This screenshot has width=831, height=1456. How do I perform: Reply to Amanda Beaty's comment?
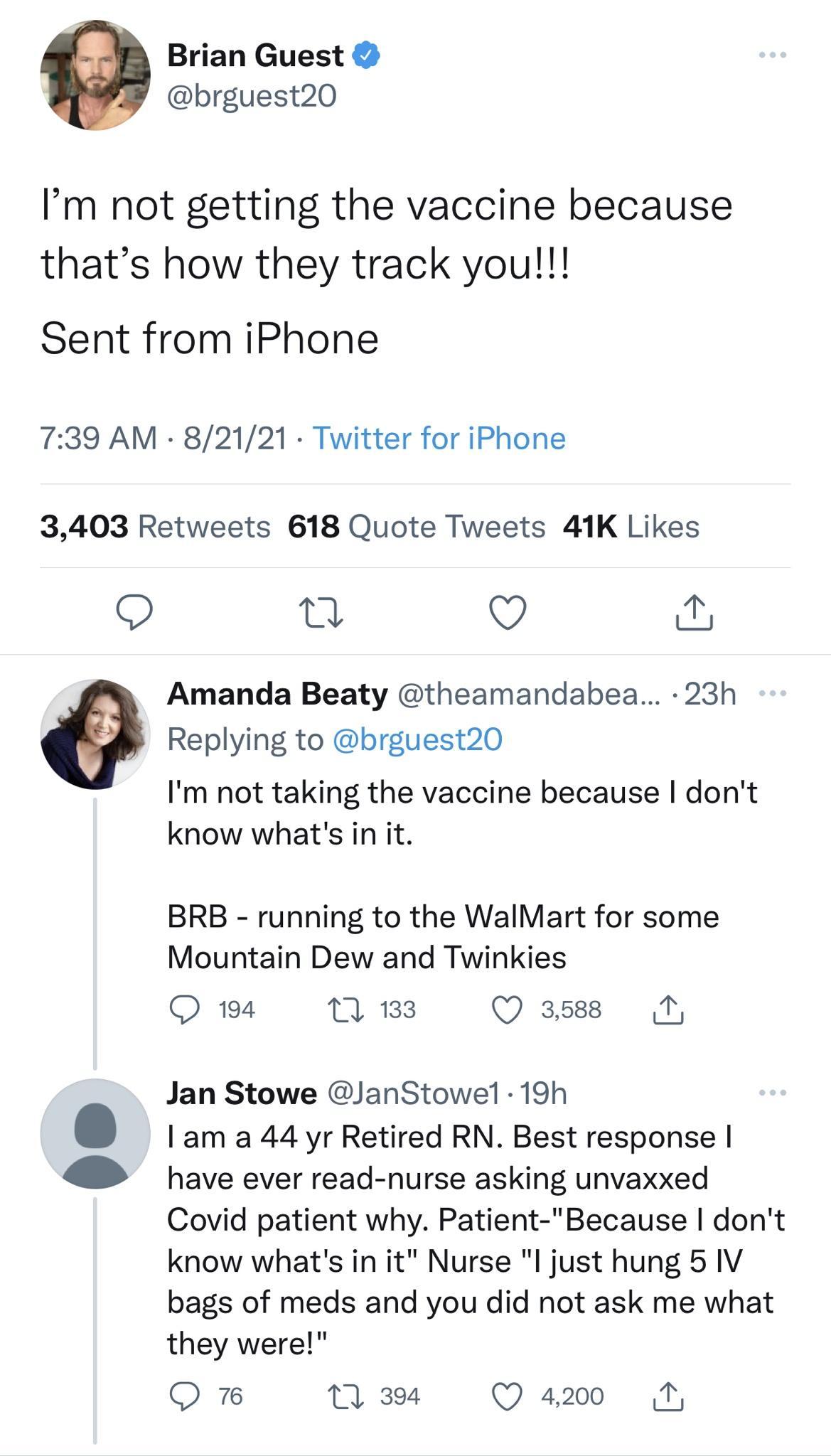185,1010
